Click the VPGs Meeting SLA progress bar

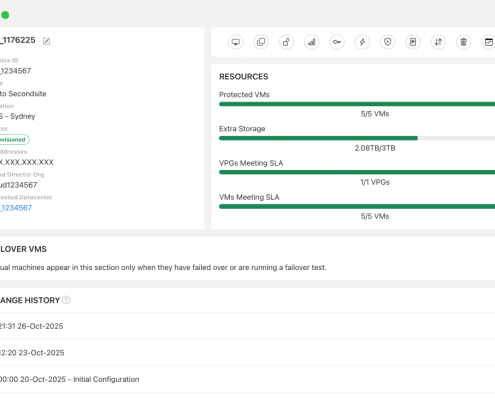coord(357,172)
